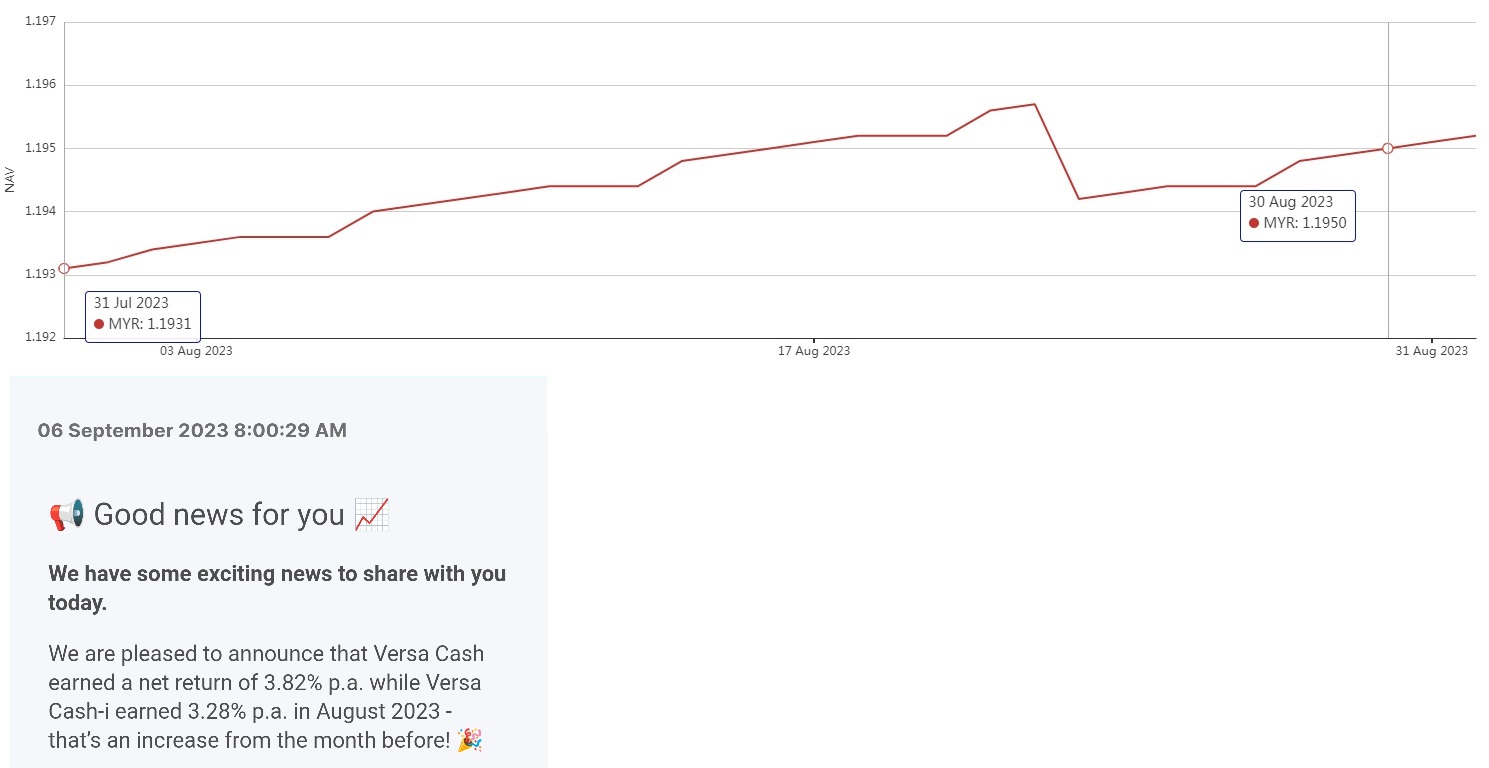This screenshot has height=768, width=1489.
Task: Click the Versa Cash net return paragraph
Action: [x=266, y=697]
